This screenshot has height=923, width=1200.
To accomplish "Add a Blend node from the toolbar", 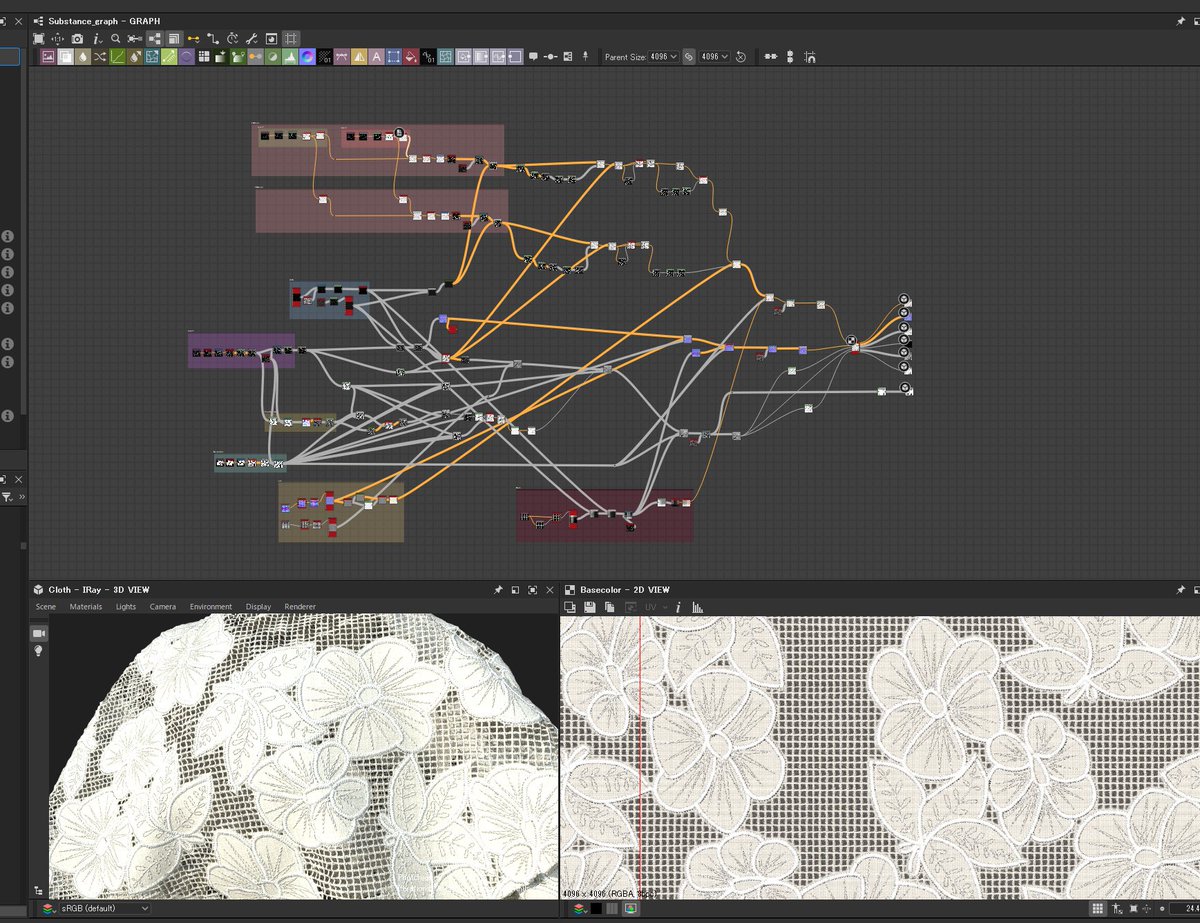I will click(65, 57).
